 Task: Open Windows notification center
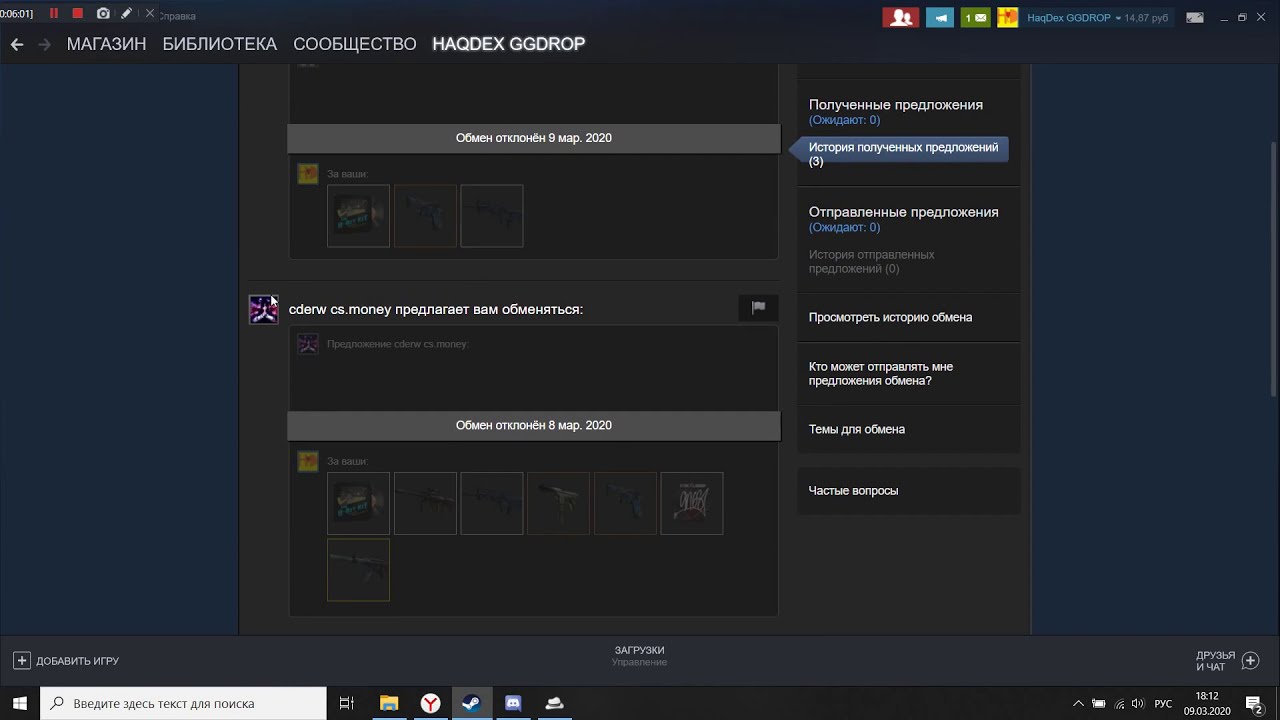point(1254,703)
